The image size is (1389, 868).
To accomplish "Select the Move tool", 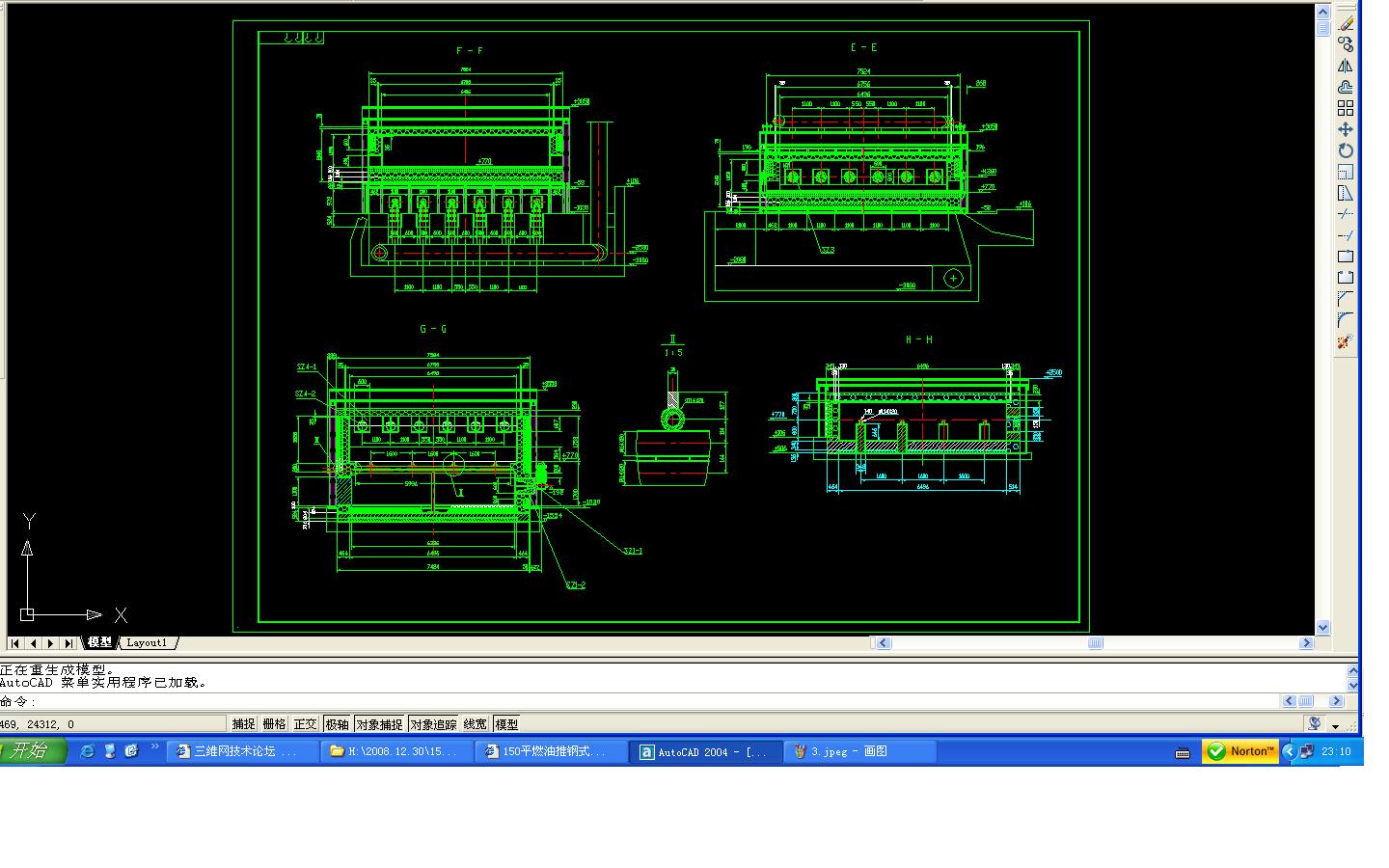I will tap(1346, 129).
